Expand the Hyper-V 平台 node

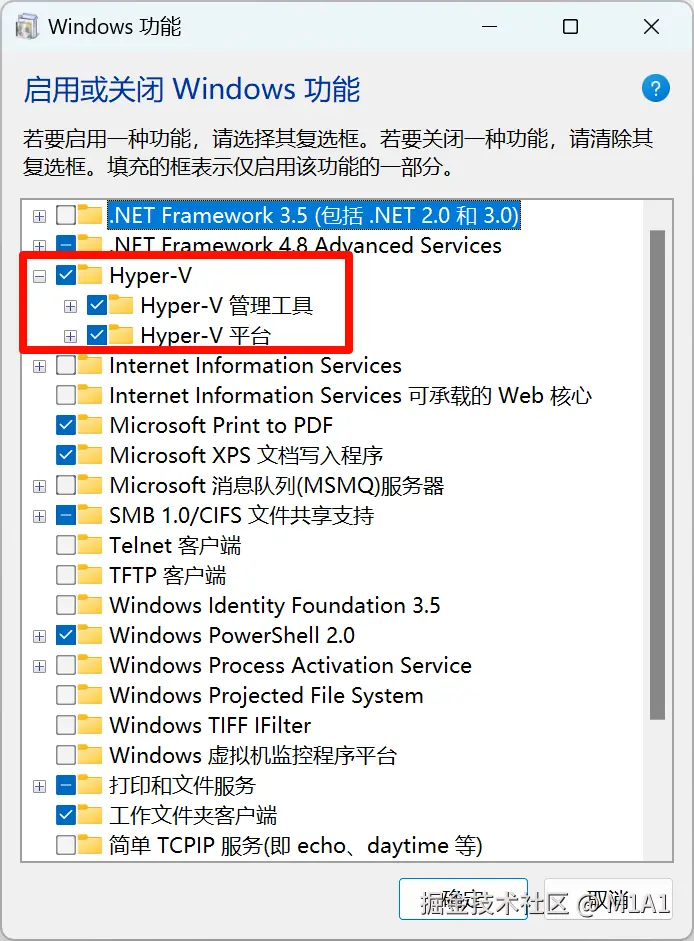[70, 335]
